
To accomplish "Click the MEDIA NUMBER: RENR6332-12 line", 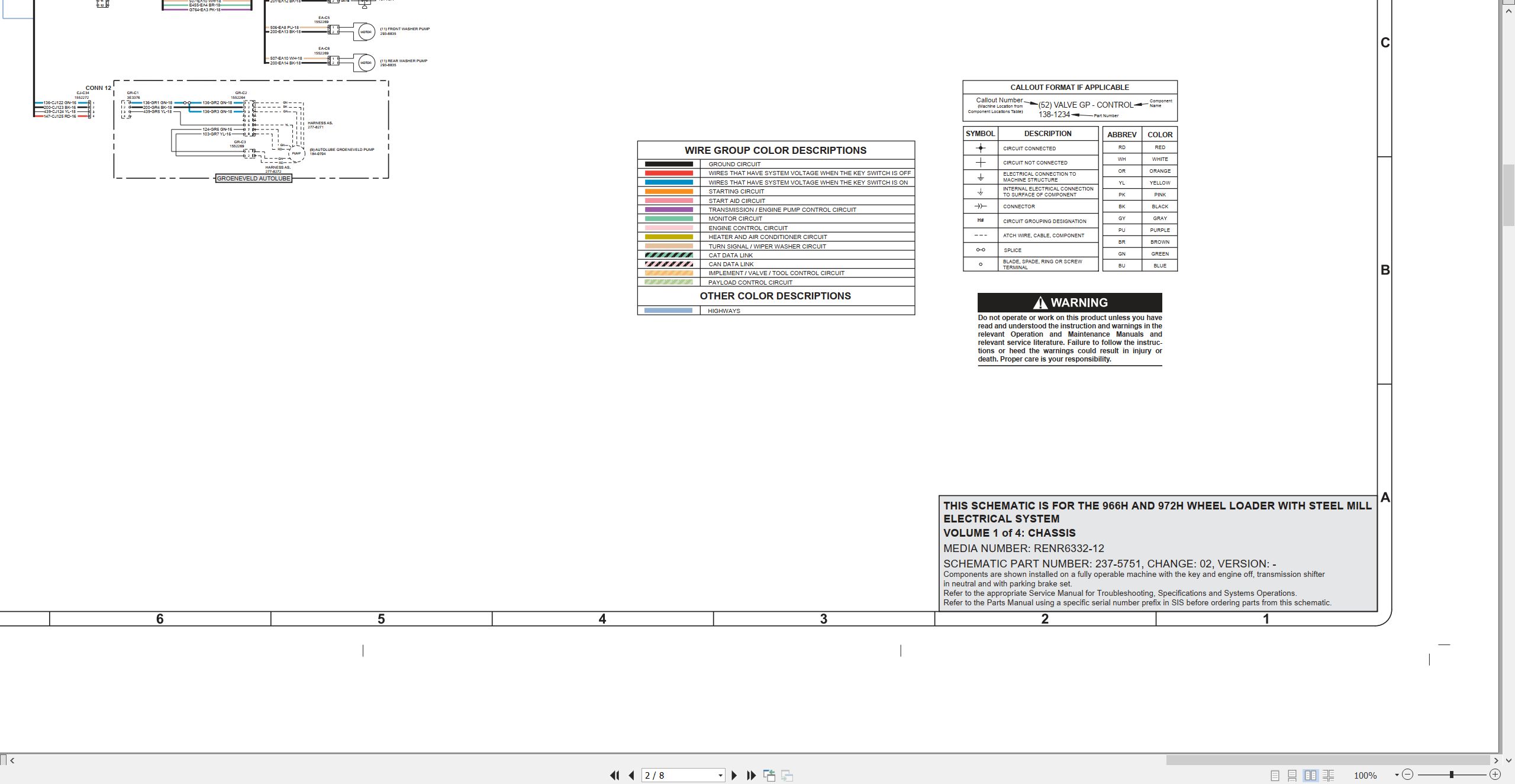I will 1023,549.
